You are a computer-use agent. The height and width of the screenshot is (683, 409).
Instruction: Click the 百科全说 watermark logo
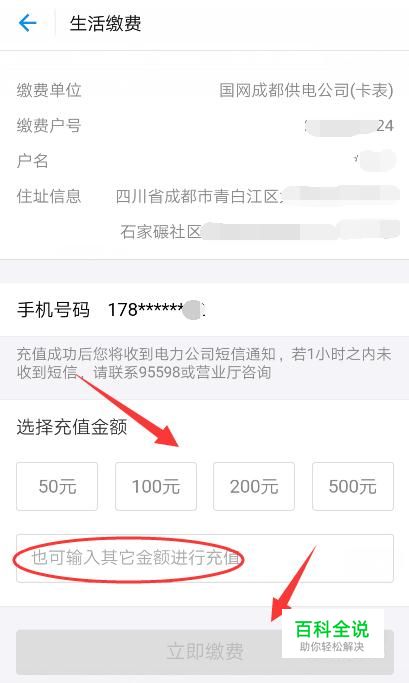[x=332, y=634]
